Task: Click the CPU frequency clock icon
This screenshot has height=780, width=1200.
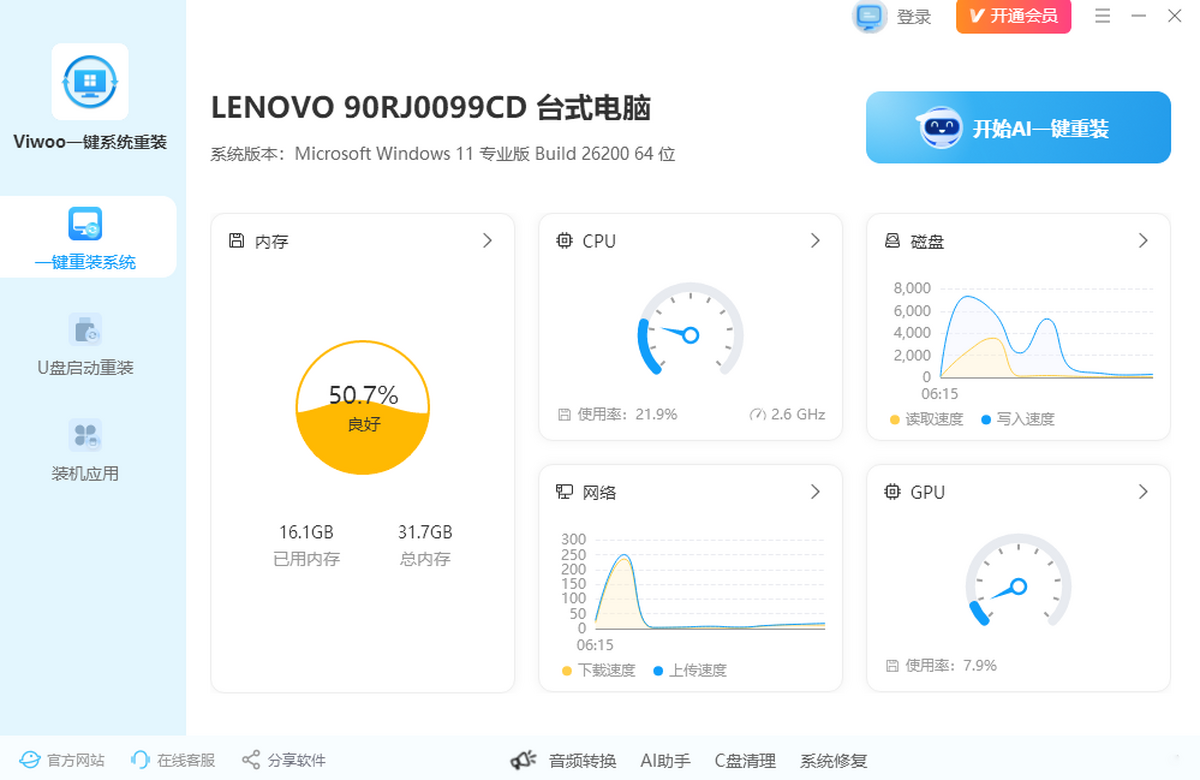Action: (757, 414)
